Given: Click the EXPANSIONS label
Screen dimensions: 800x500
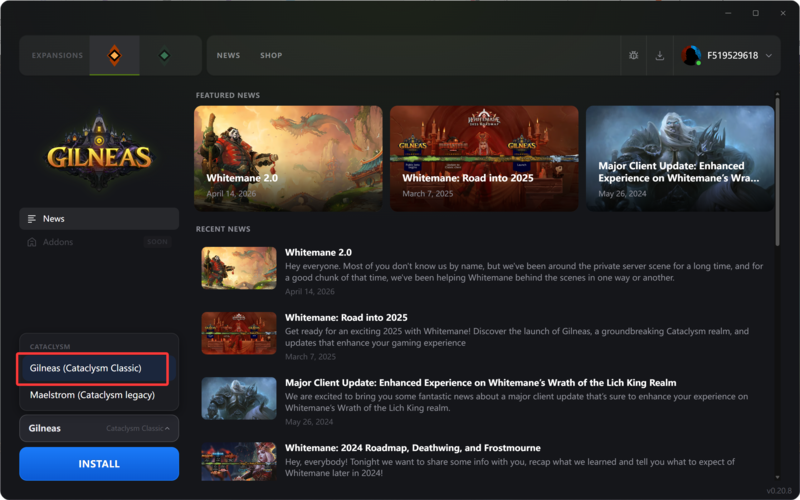Looking at the screenshot, I should click(57, 55).
